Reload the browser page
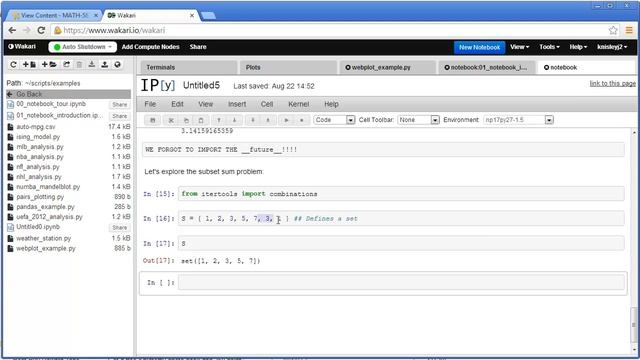 coord(41,30)
